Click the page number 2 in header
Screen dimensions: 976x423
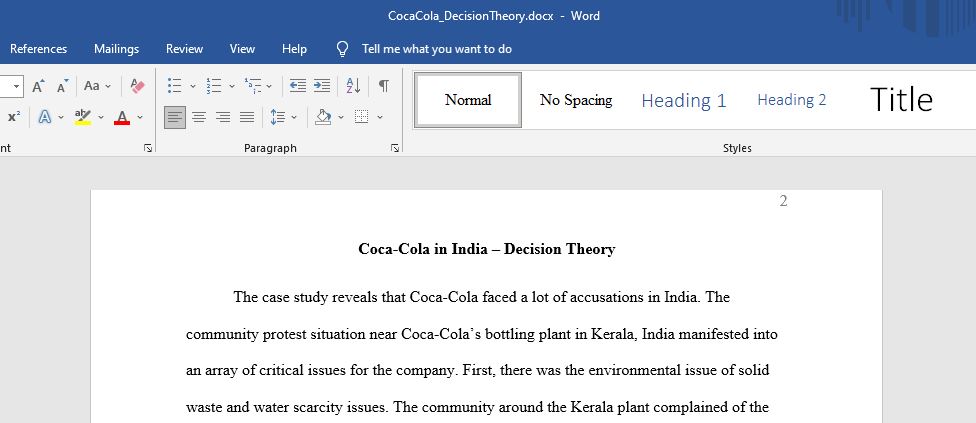click(x=784, y=201)
